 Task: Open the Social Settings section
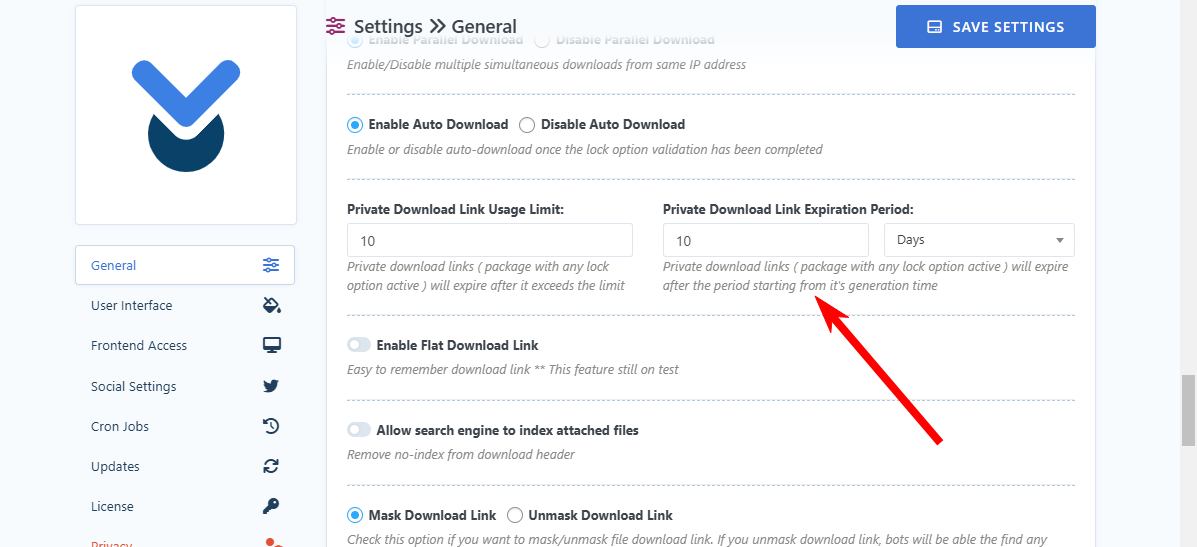tap(133, 386)
